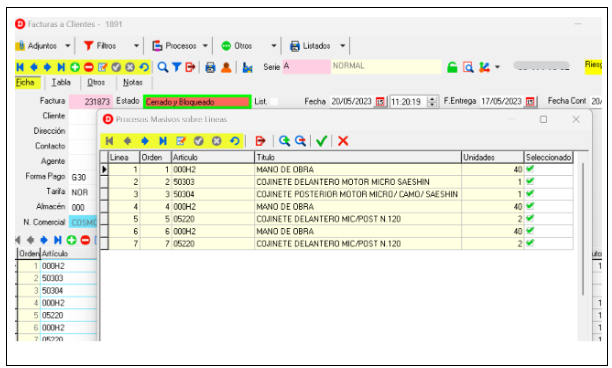
Task: Click the print icon in main toolbar
Action: (x=210, y=68)
